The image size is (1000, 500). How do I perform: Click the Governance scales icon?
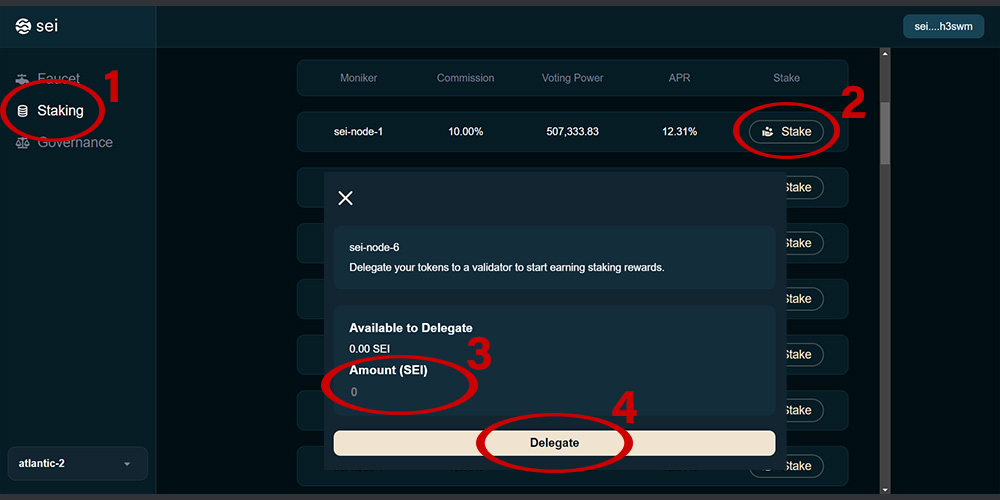(x=22, y=142)
